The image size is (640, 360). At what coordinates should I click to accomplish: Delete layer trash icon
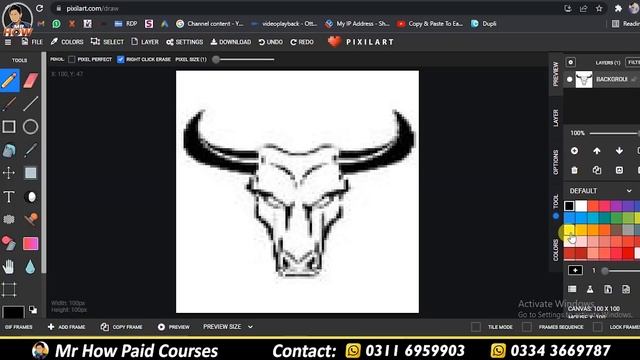coord(574,170)
